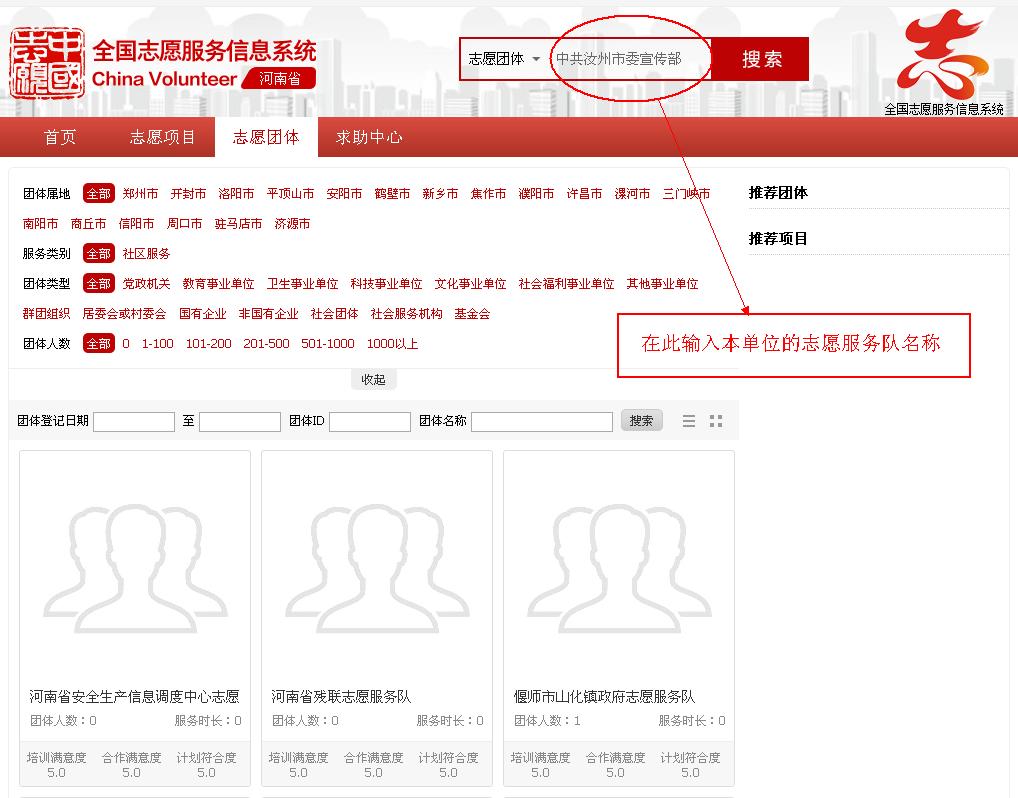Open the 求助中心 tab
This screenshot has height=798, width=1018.
coord(369,138)
